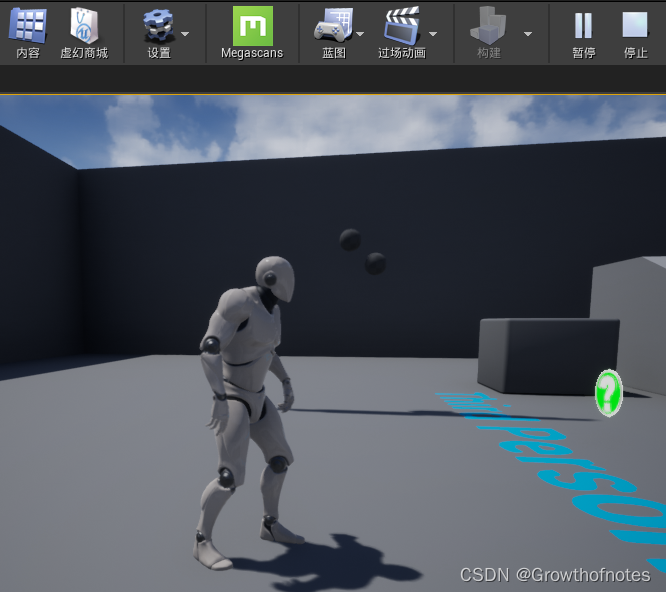The height and width of the screenshot is (592, 666).
Task: Click the 设置 settings gear icon
Action: pos(158,26)
